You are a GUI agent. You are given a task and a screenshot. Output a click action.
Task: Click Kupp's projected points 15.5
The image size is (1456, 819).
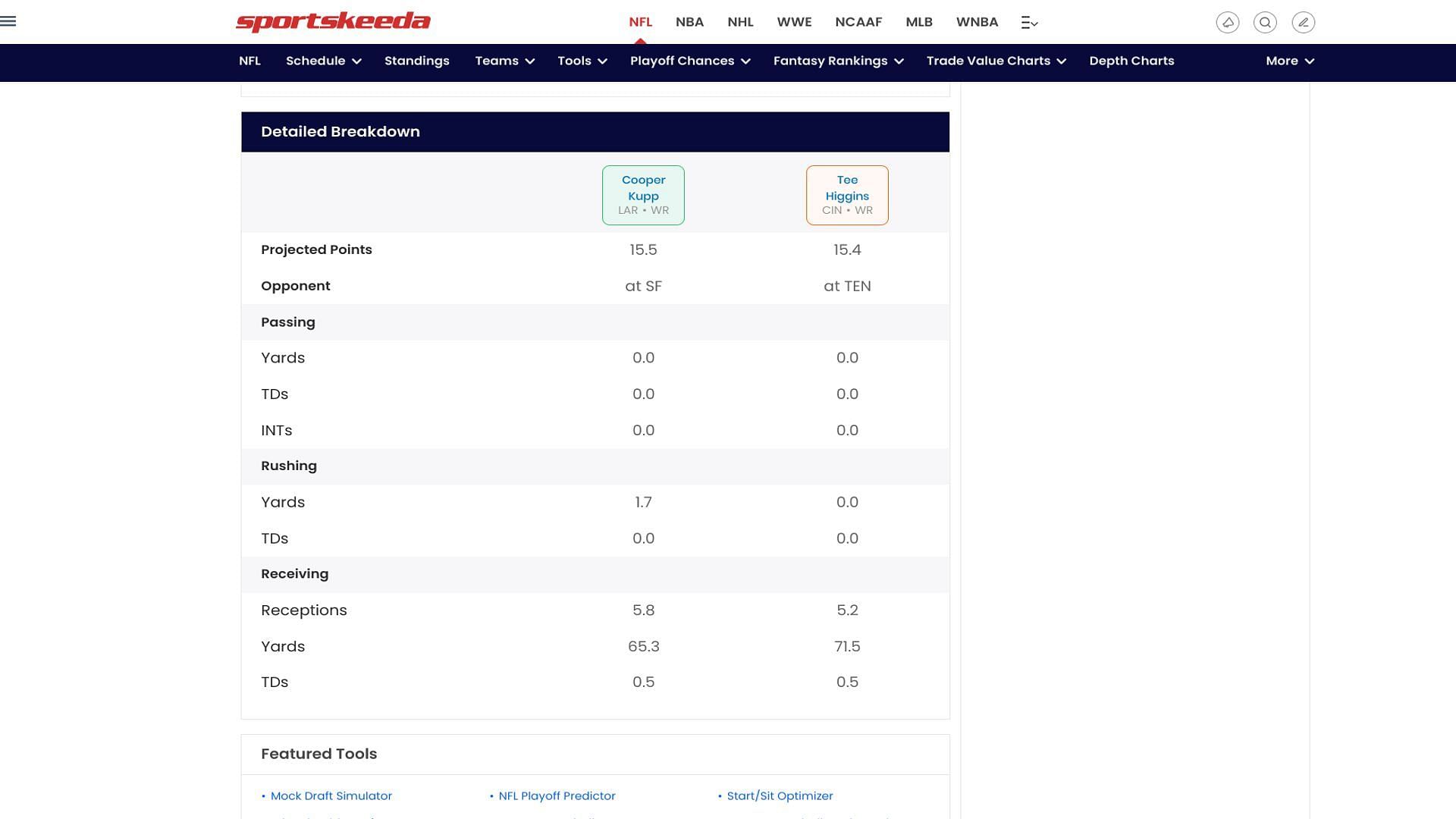tap(643, 249)
